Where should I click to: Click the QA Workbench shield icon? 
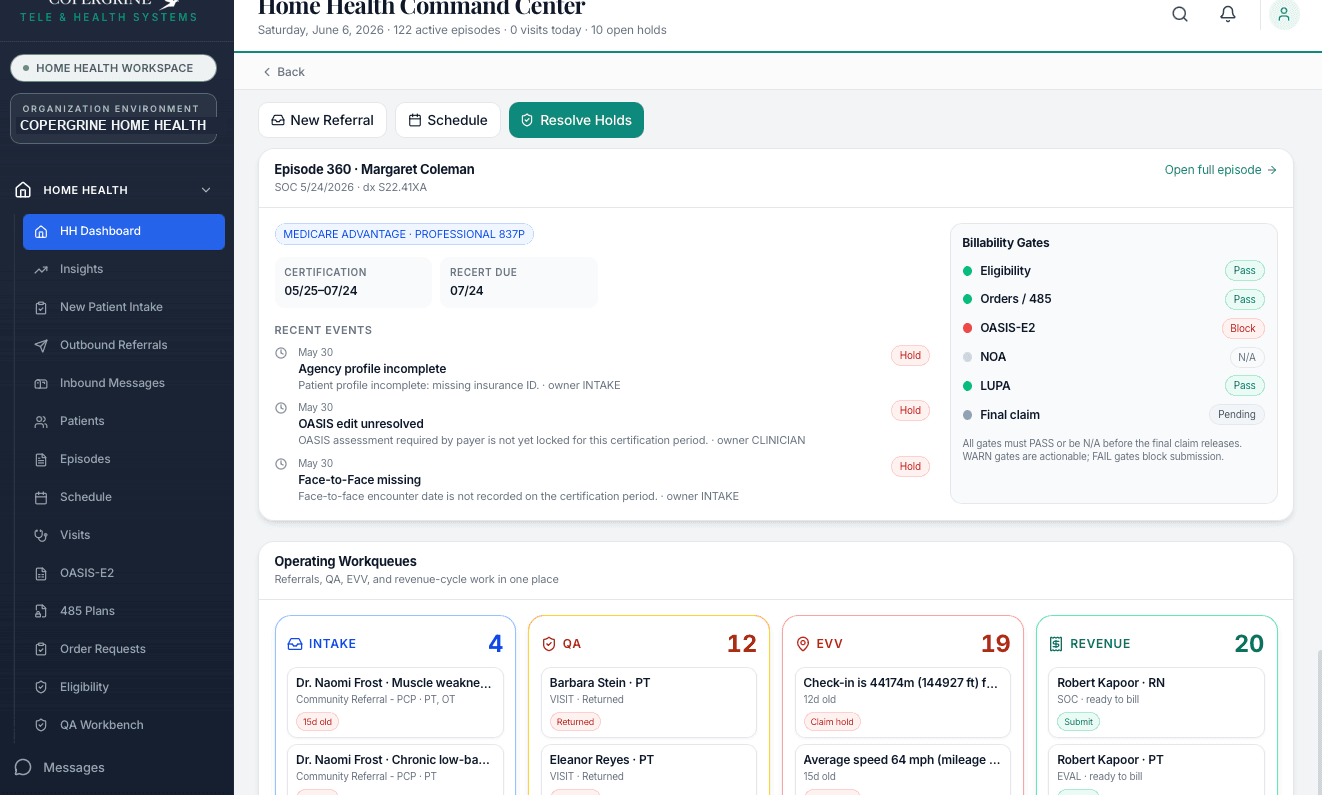(x=41, y=725)
